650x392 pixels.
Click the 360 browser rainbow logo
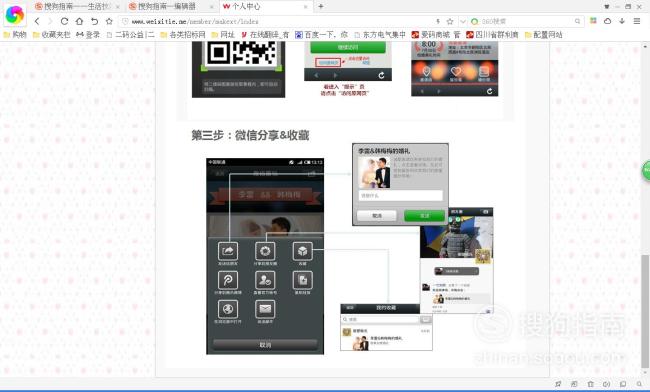pyautogui.click(x=15, y=15)
